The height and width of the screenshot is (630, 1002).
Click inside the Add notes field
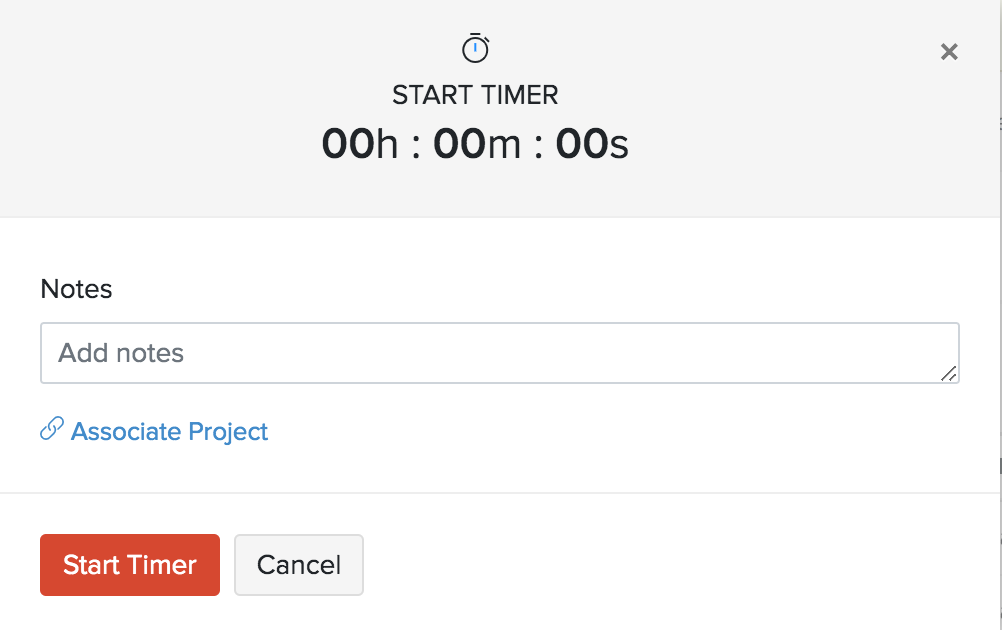(x=500, y=352)
